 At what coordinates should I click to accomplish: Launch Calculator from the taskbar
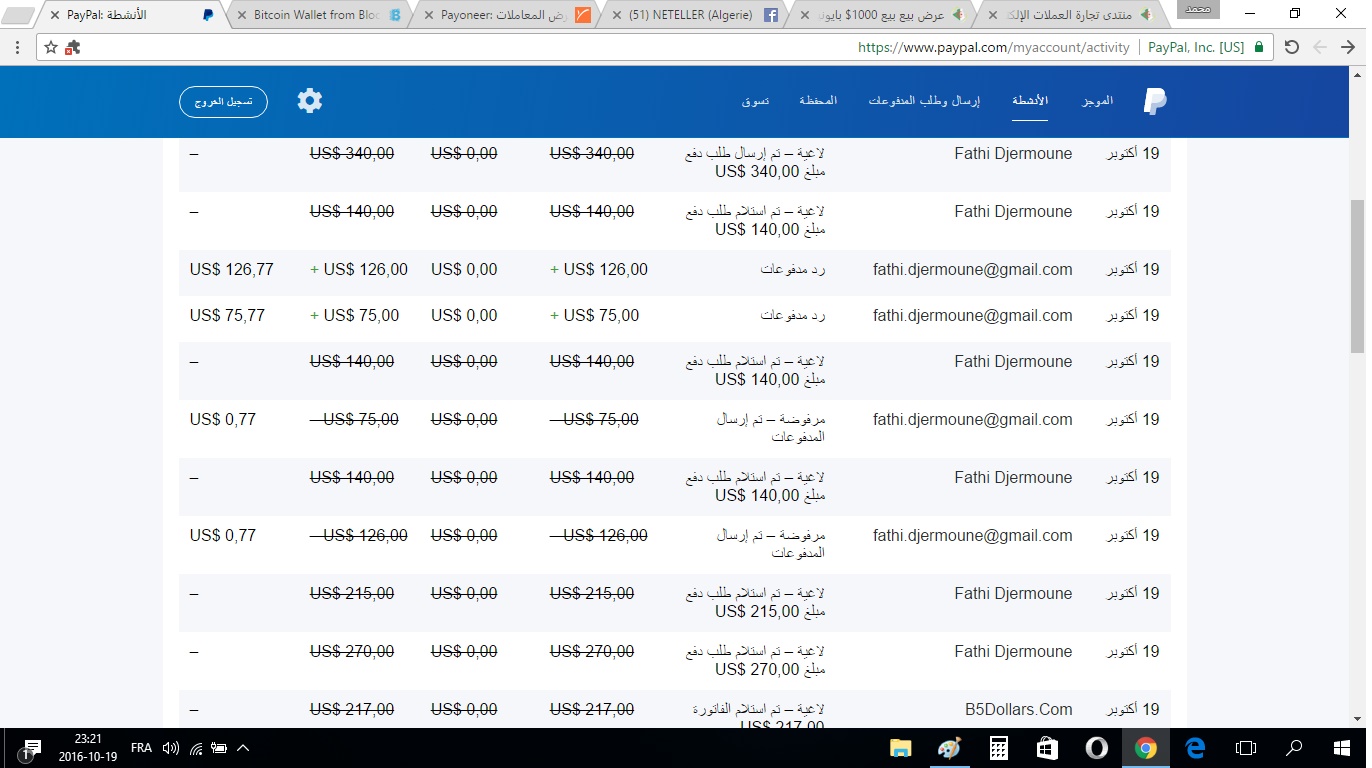point(997,748)
